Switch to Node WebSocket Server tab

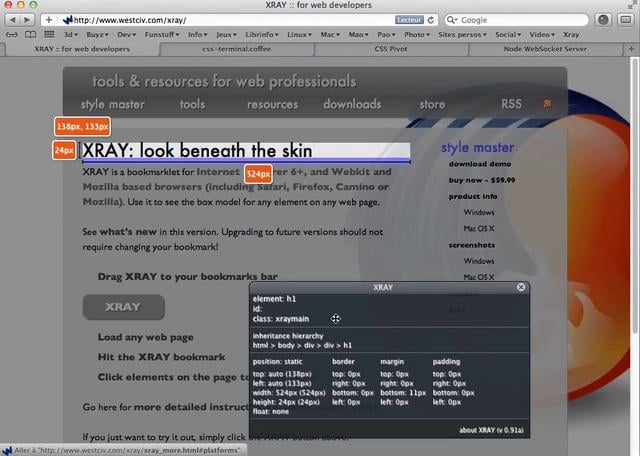coord(545,49)
